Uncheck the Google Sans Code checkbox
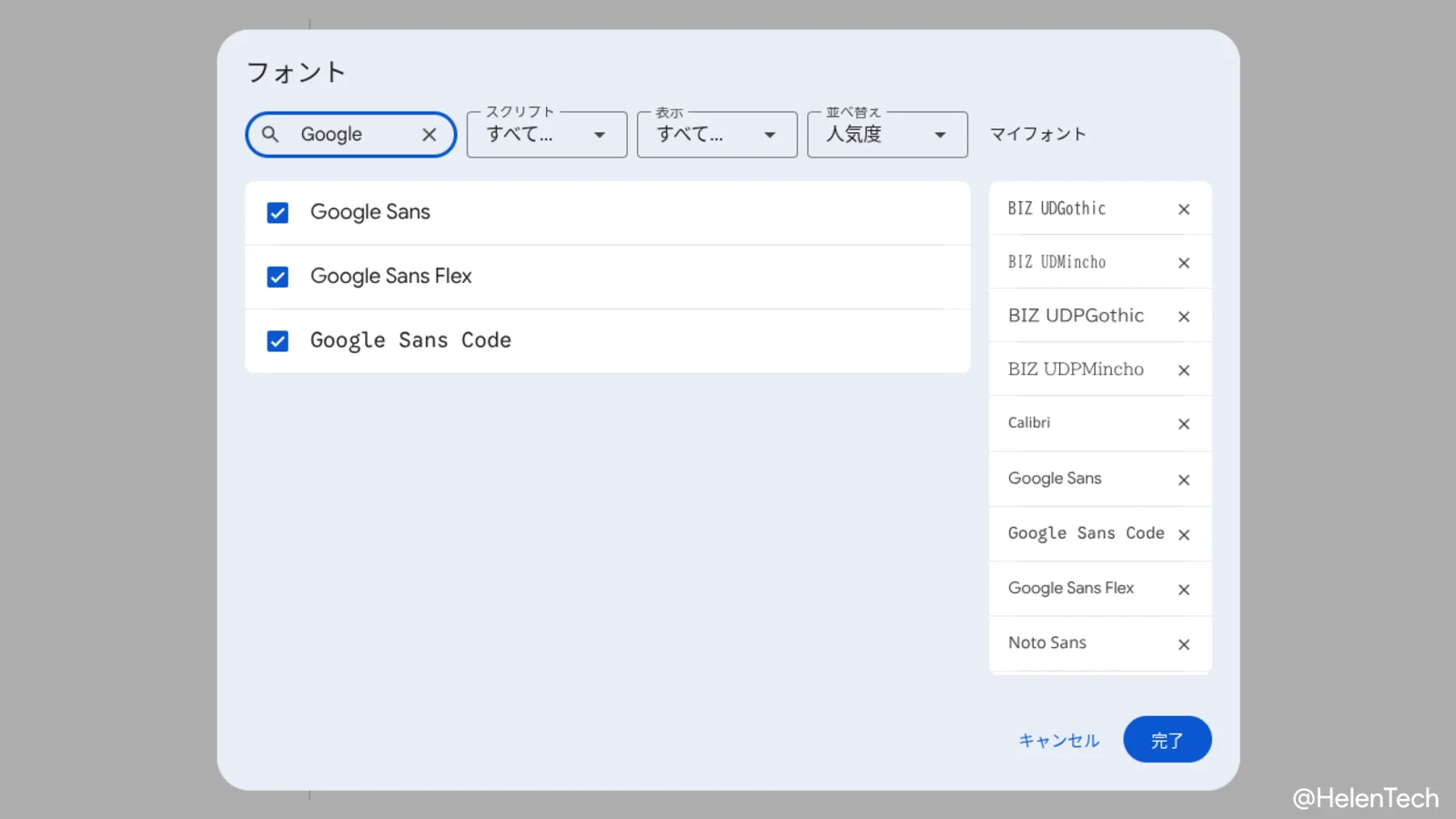Viewport: 1456px width, 819px height. tap(278, 341)
